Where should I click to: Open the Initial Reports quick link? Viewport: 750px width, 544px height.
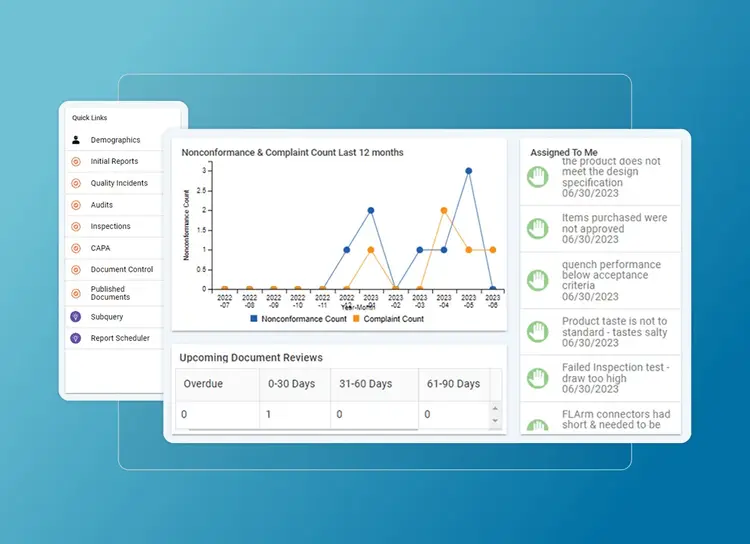click(x=114, y=161)
